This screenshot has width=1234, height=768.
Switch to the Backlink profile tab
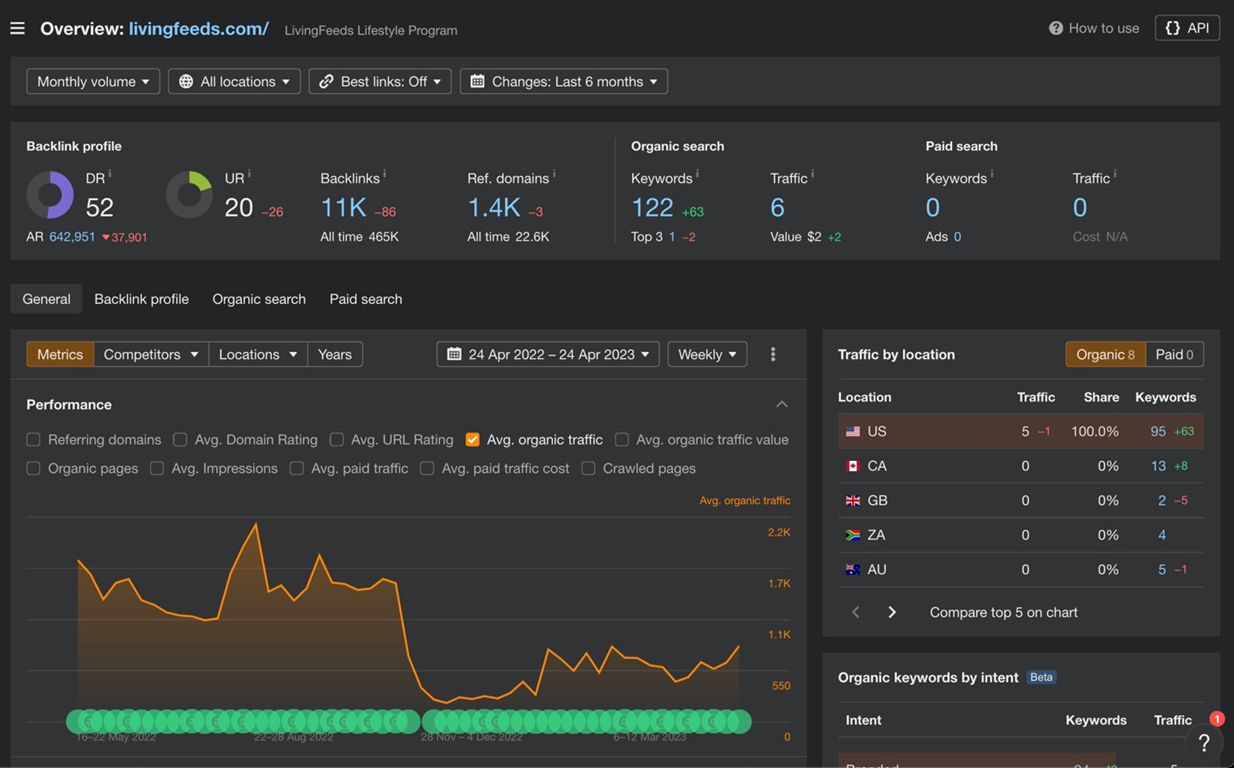point(141,299)
